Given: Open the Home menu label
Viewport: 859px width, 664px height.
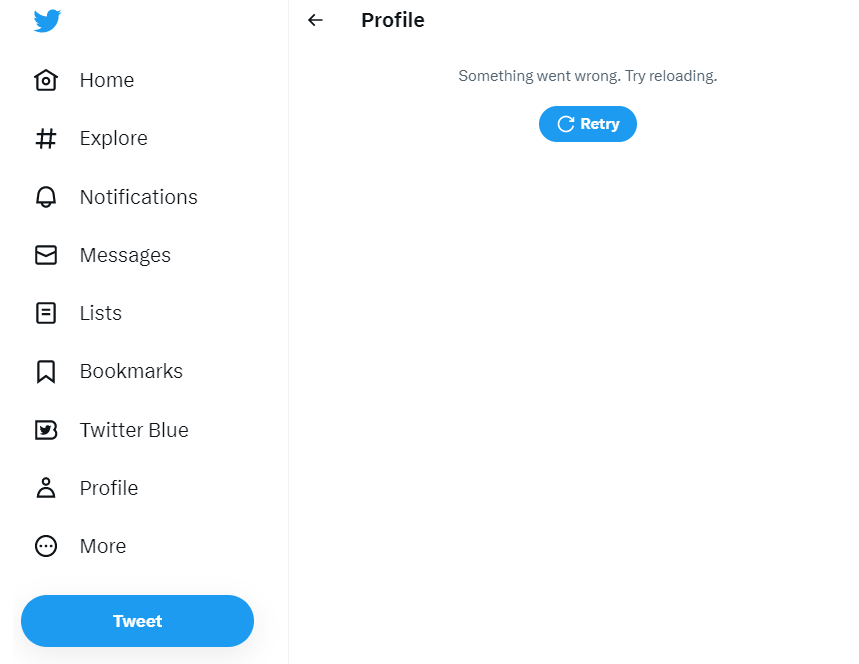Looking at the screenshot, I should click(x=107, y=80).
